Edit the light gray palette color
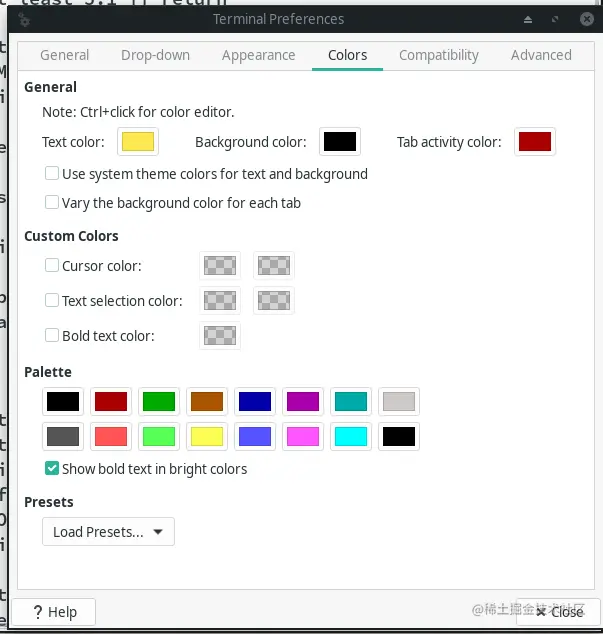Viewport: 603px width, 634px height. 399,402
